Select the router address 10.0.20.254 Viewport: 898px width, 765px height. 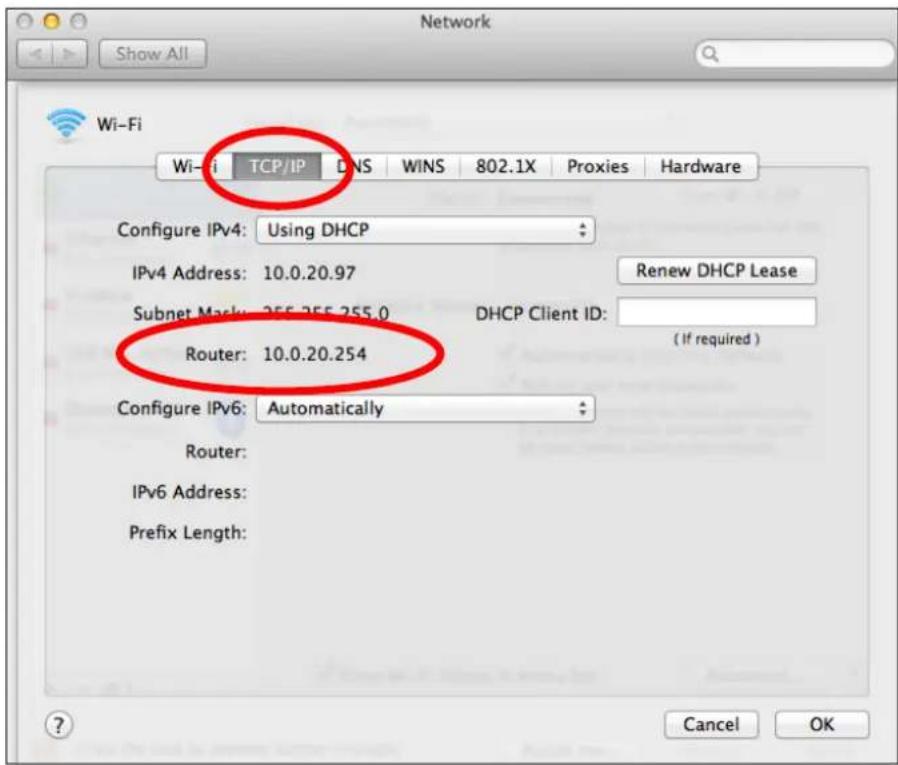pyautogui.click(x=314, y=354)
